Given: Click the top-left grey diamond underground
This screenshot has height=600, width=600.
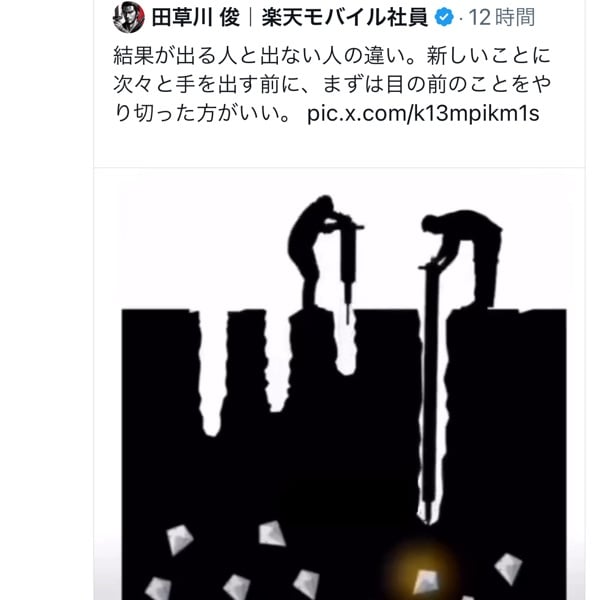Looking at the screenshot, I should pyautogui.click(x=179, y=539).
